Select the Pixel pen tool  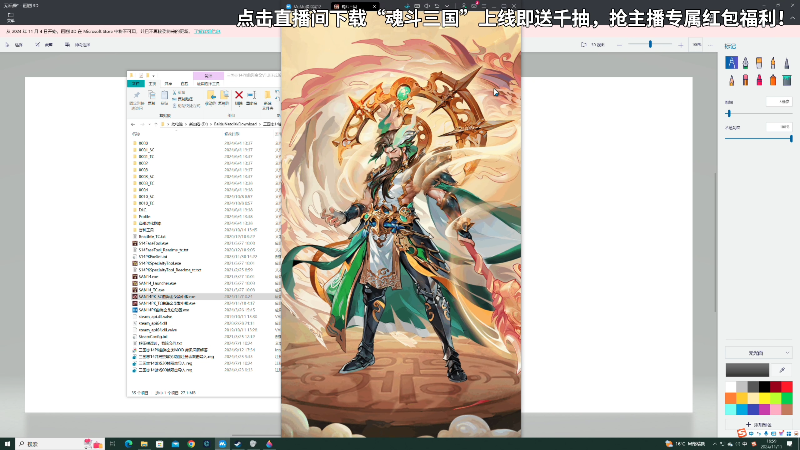click(787, 63)
